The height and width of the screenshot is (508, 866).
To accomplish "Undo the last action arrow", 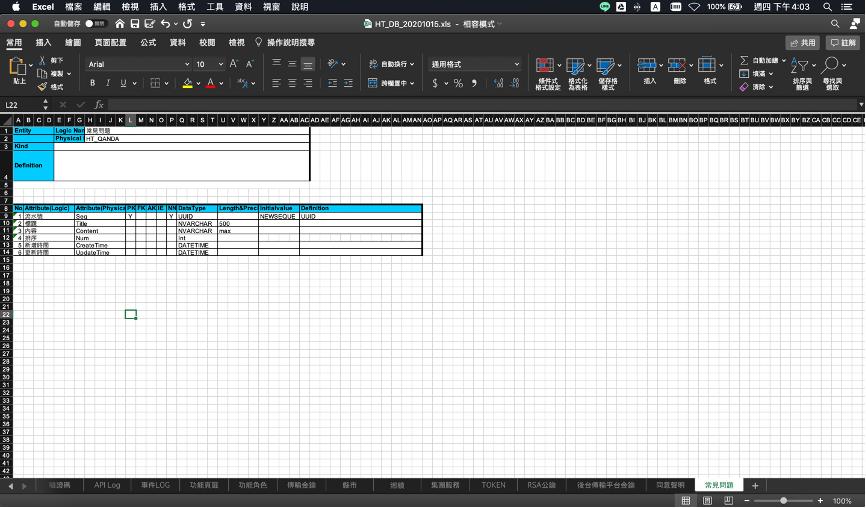I will coord(165,24).
